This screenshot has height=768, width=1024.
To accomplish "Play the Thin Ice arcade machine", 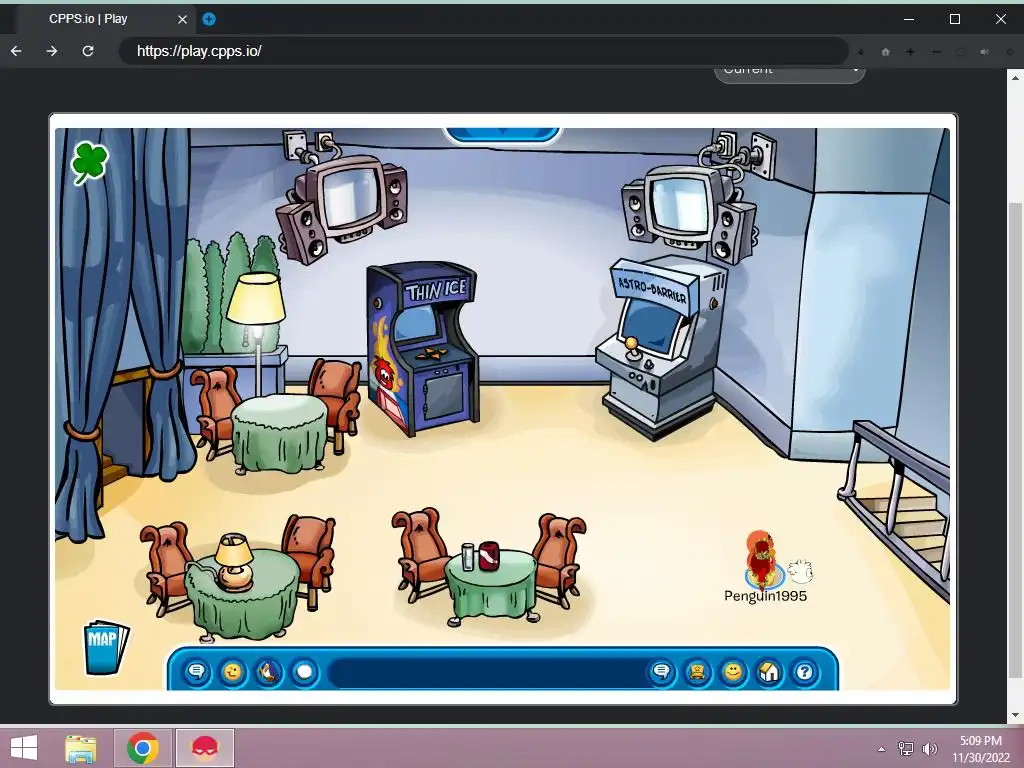I will [x=423, y=347].
